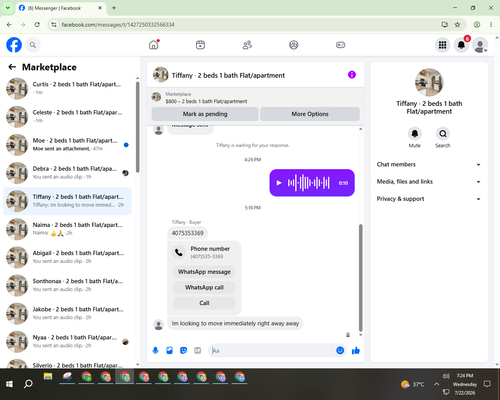Bookmark this page with the star

(x=457, y=24)
